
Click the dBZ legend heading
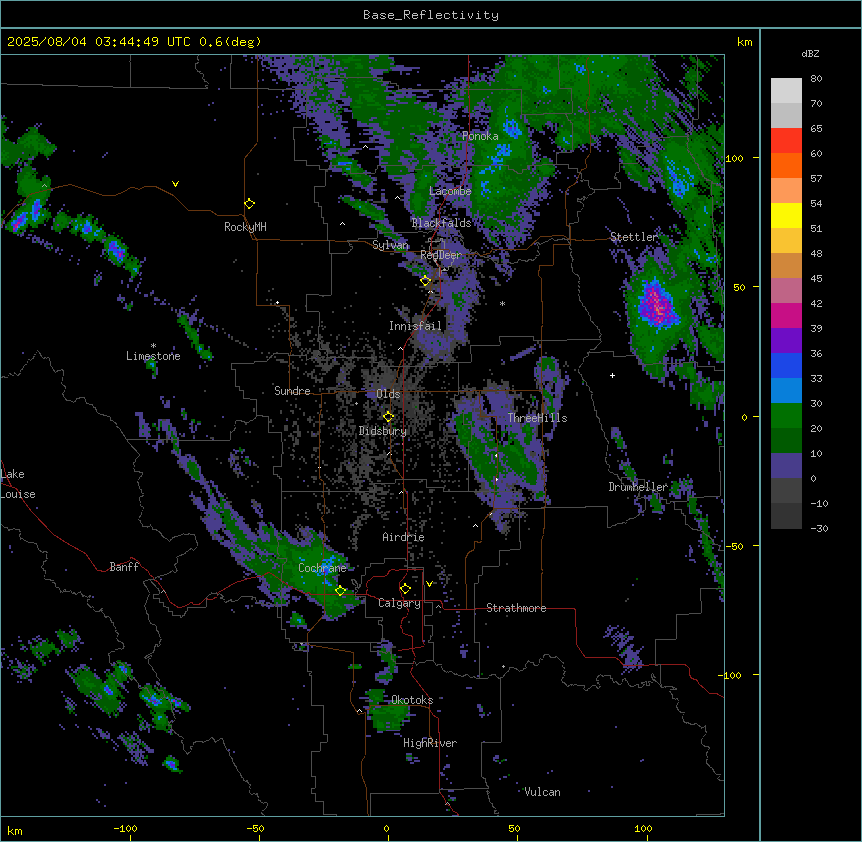(x=810, y=54)
